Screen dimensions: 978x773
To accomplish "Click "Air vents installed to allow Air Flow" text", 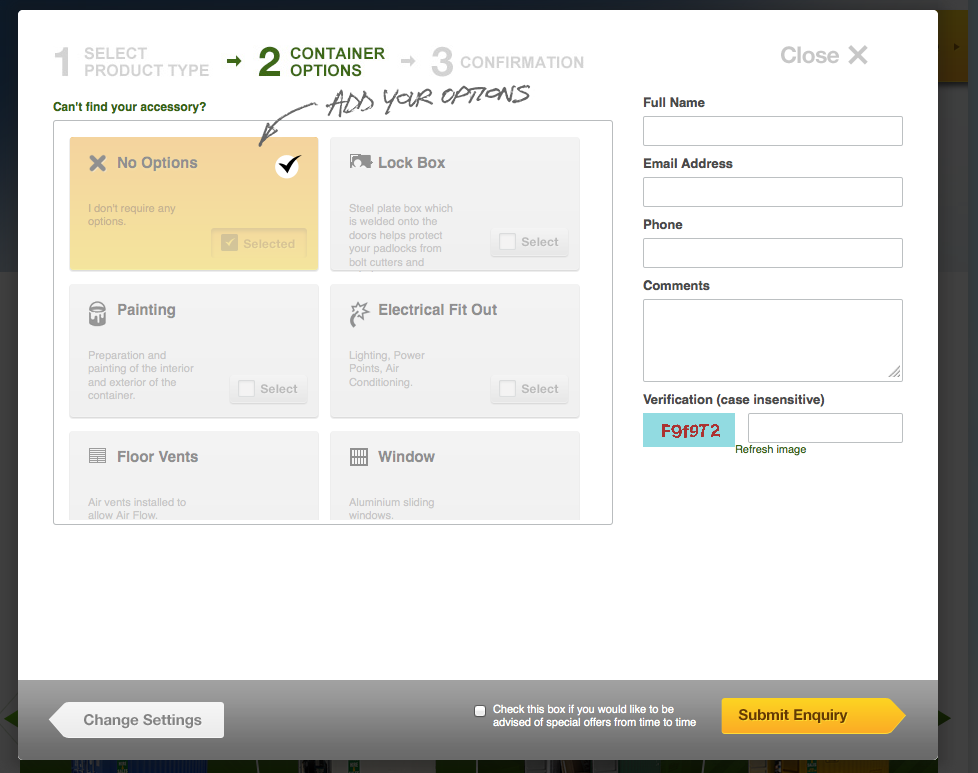I will 137,508.
